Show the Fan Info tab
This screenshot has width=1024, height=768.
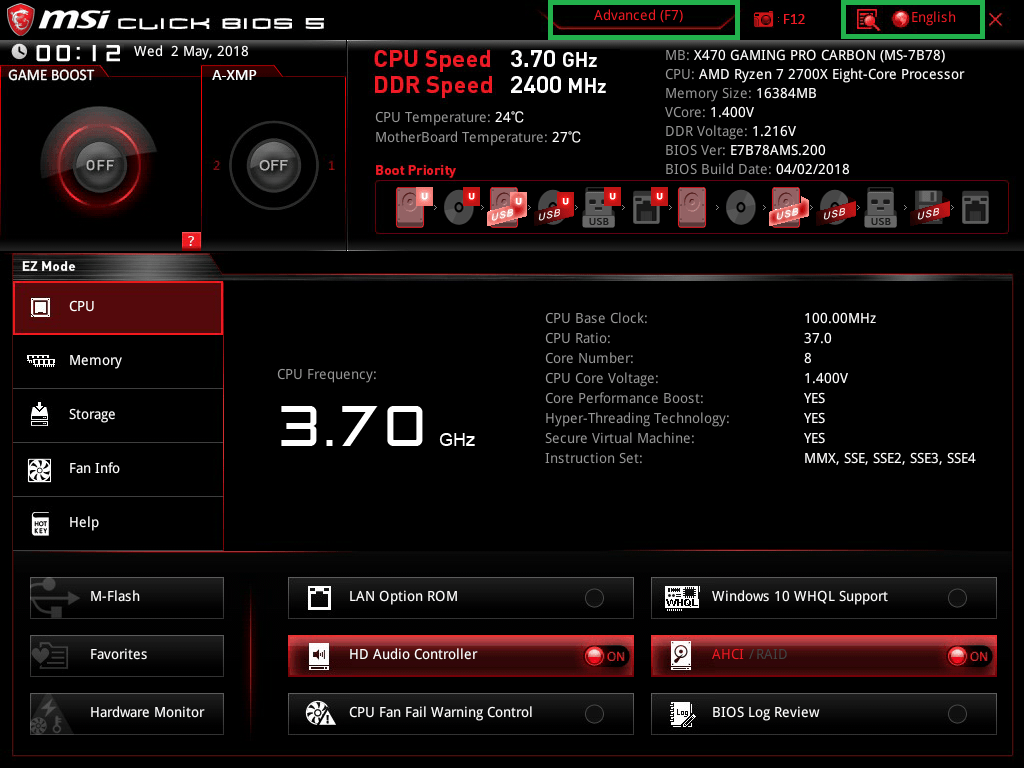tap(118, 469)
